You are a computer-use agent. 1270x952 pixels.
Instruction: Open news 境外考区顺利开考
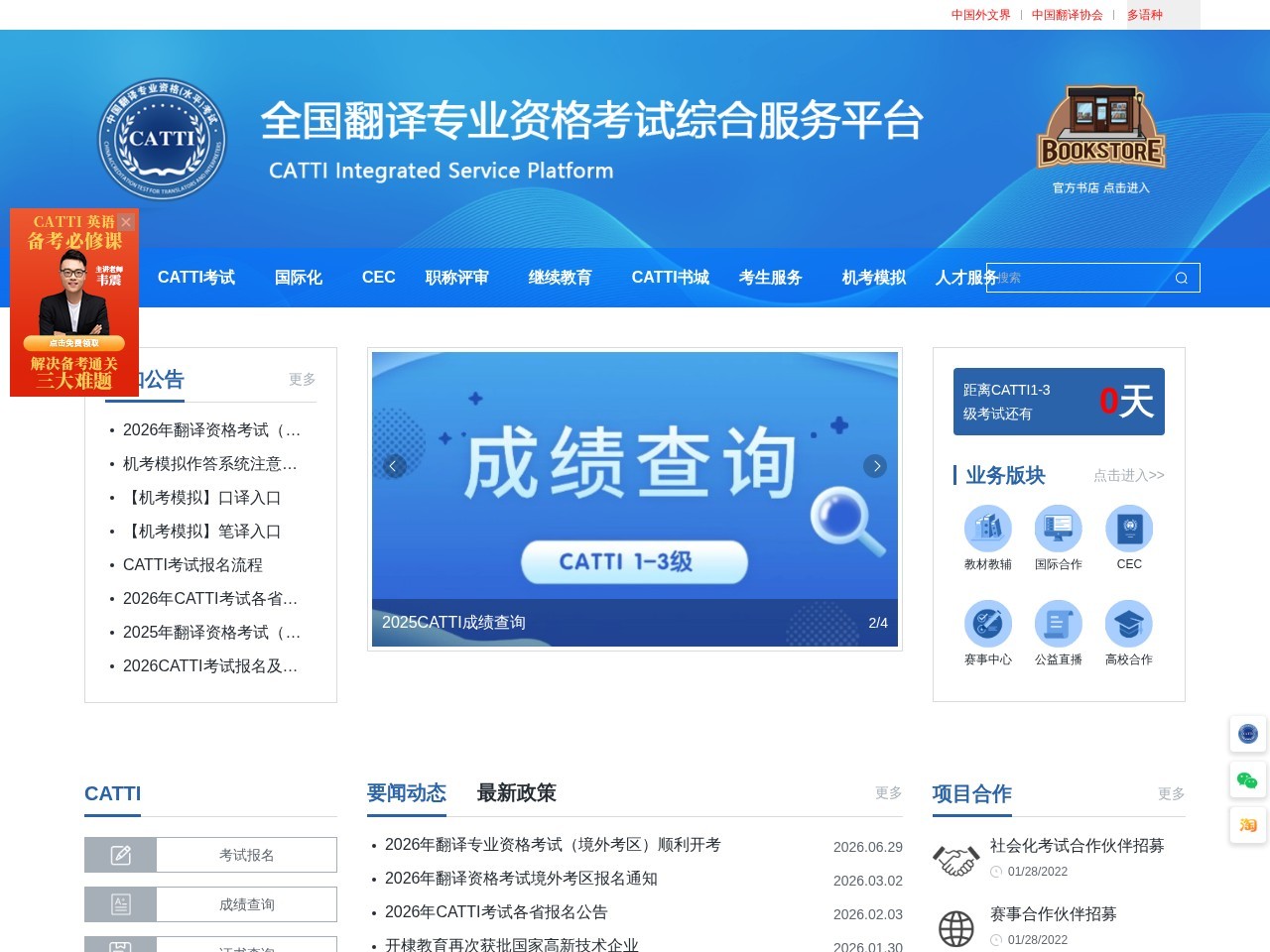553,845
